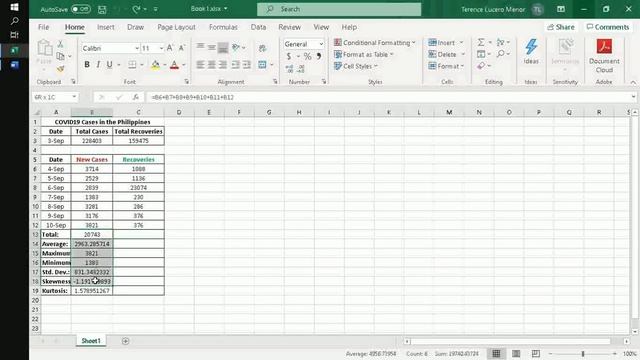Apply Percent Style format

click(307, 56)
